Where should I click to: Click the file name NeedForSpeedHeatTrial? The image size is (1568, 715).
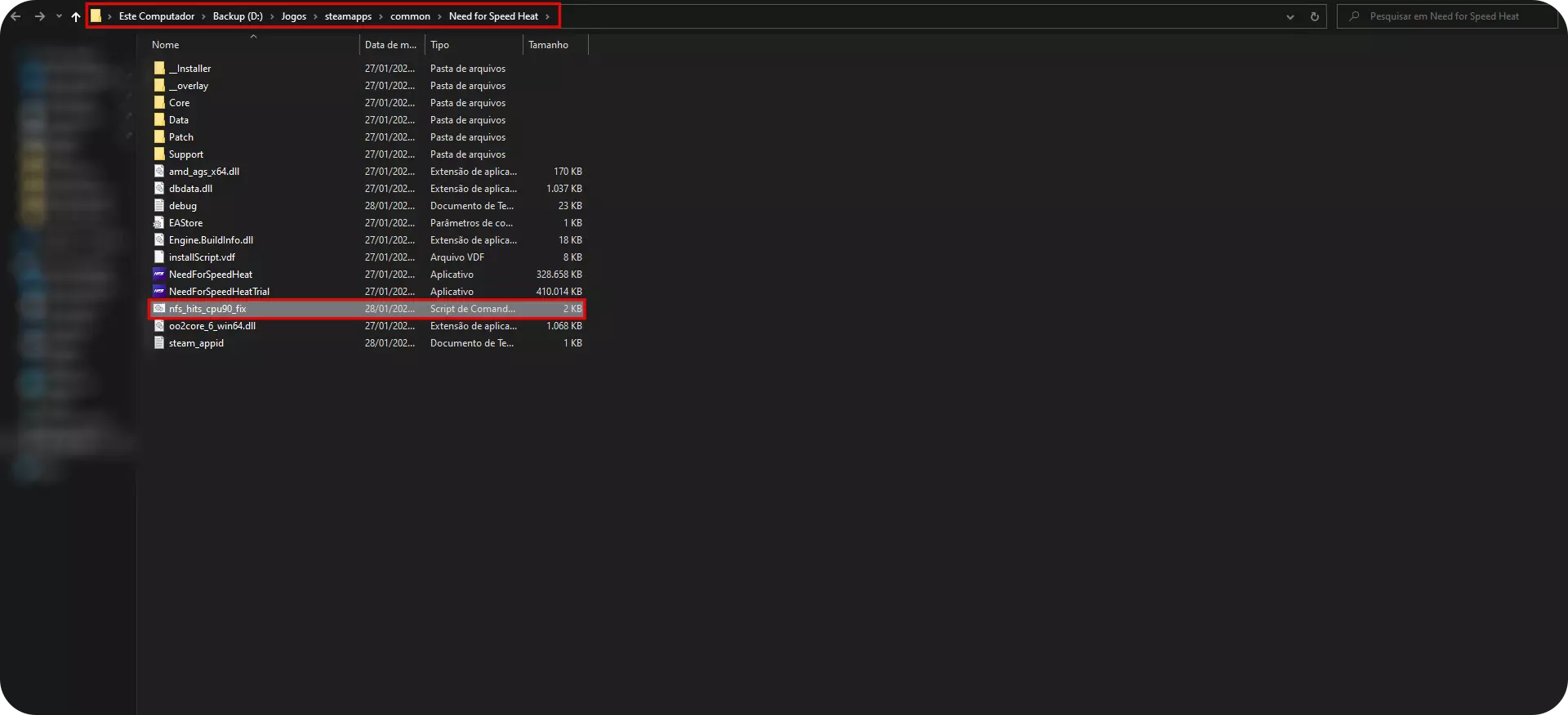(x=219, y=292)
